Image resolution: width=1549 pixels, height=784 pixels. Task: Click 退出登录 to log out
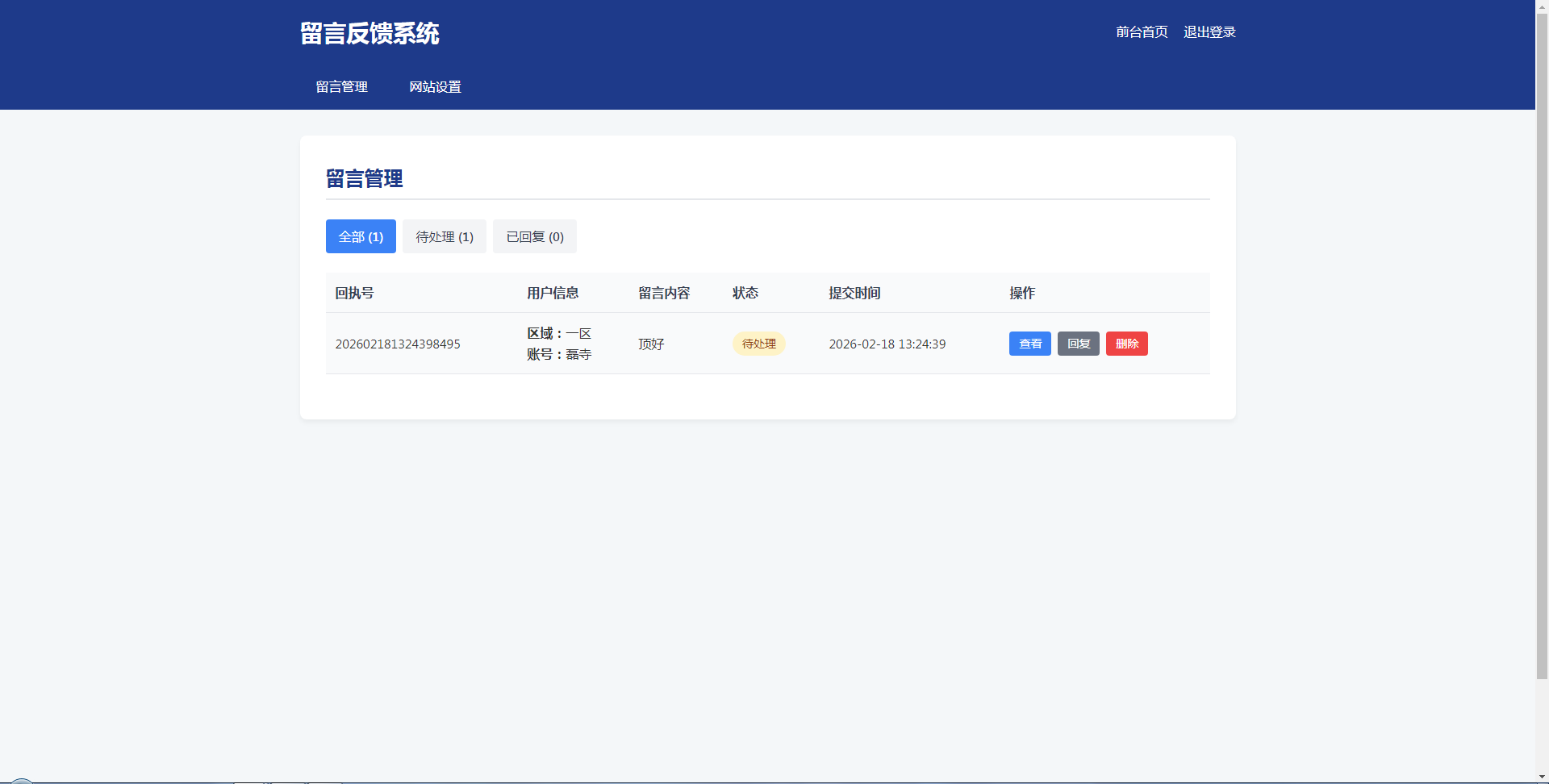[1209, 32]
